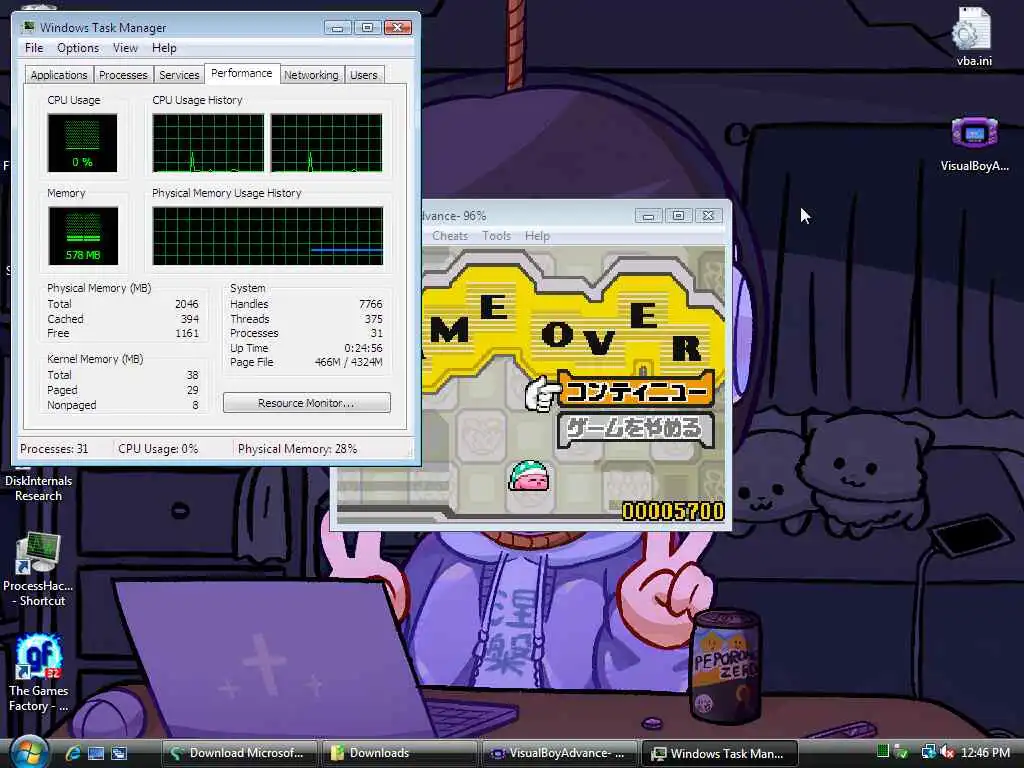
Task: Click status bar Processes: 31
Action: tap(54, 449)
